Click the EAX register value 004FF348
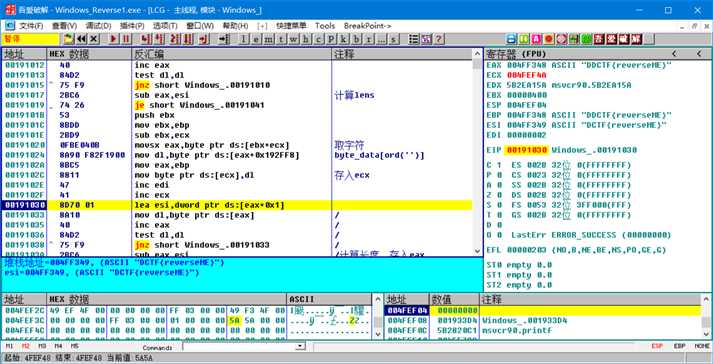 [x=527, y=66]
